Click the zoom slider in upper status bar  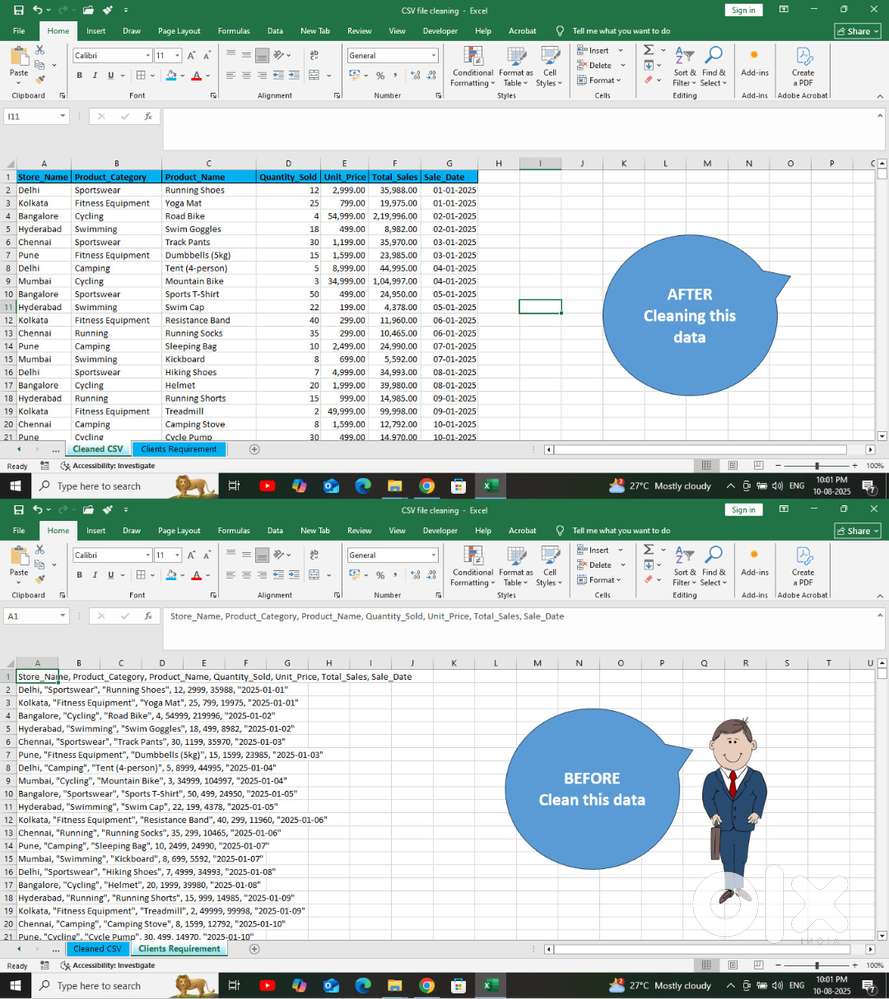coord(817,466)
